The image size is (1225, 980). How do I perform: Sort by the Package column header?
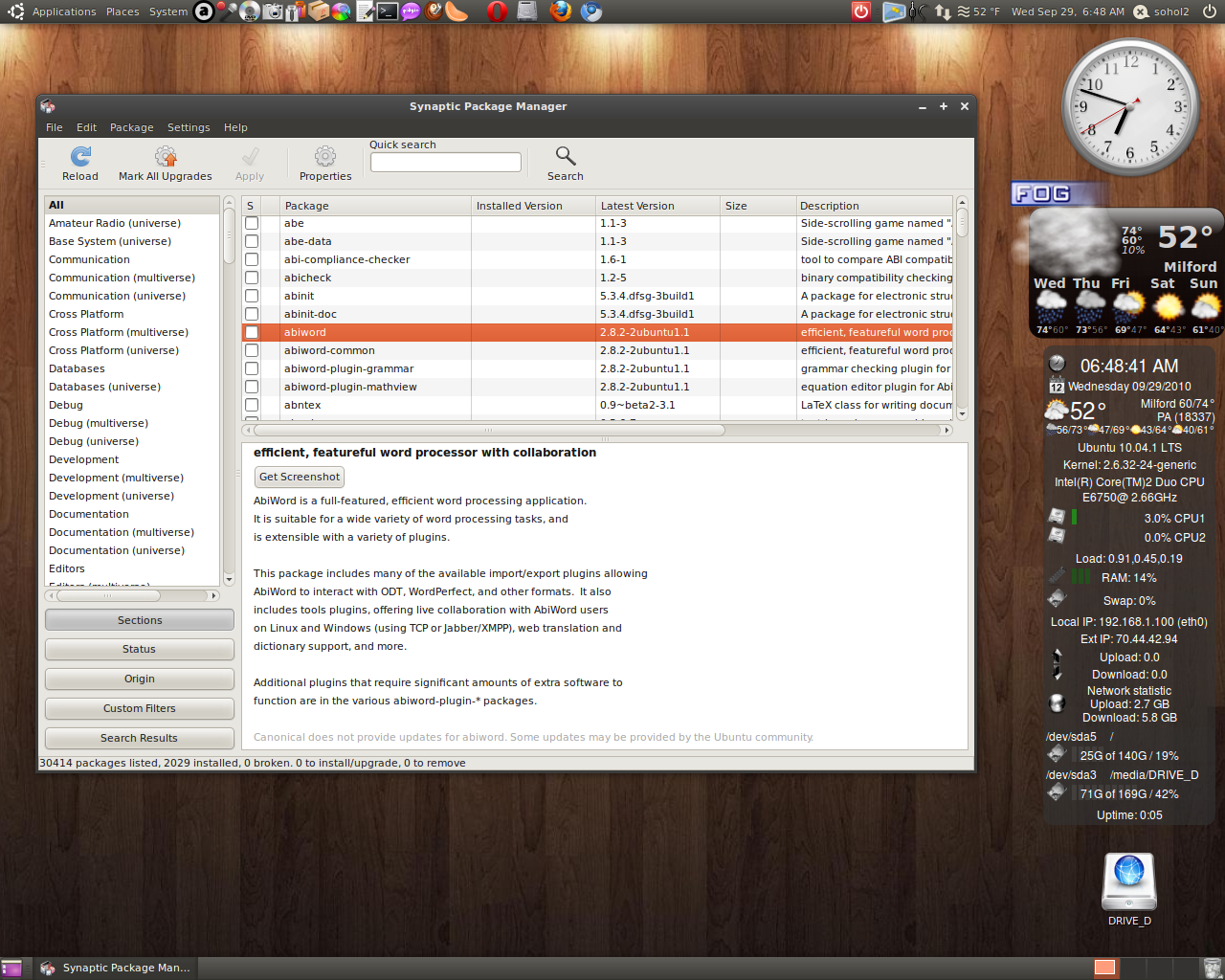click(376, 206)
